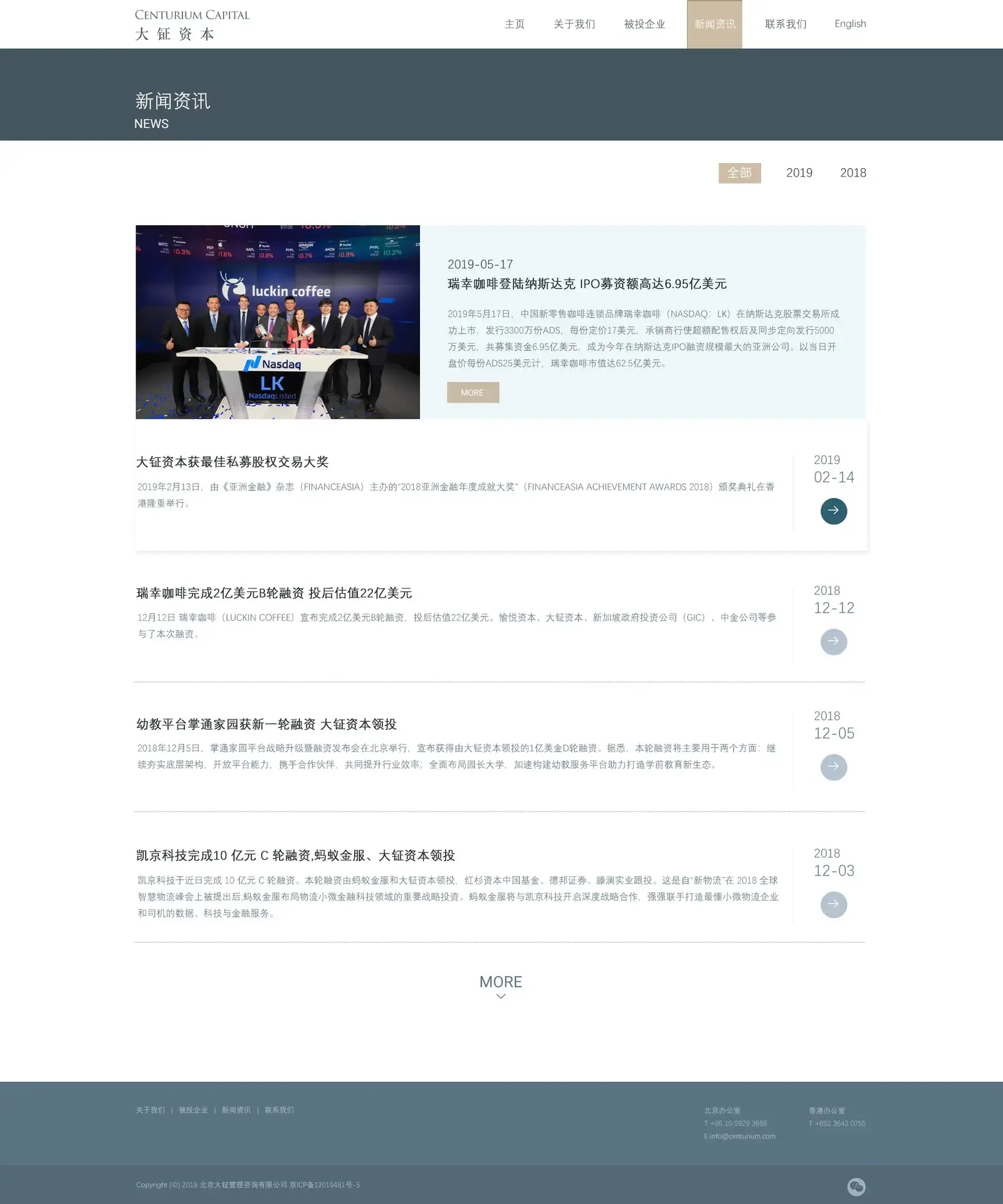1003x1204 pixels.
Task: Click the 香港办公室 footer heading
Action: 827,1111
